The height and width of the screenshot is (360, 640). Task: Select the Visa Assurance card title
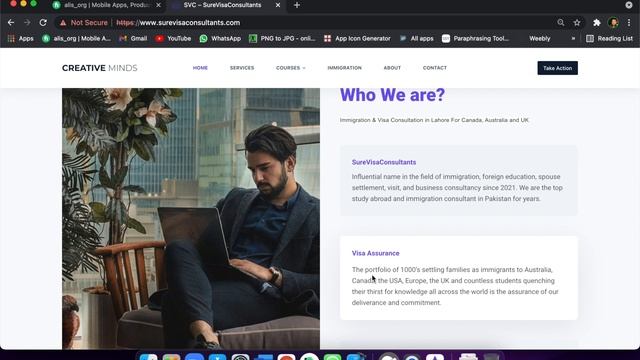click(376, 253)
